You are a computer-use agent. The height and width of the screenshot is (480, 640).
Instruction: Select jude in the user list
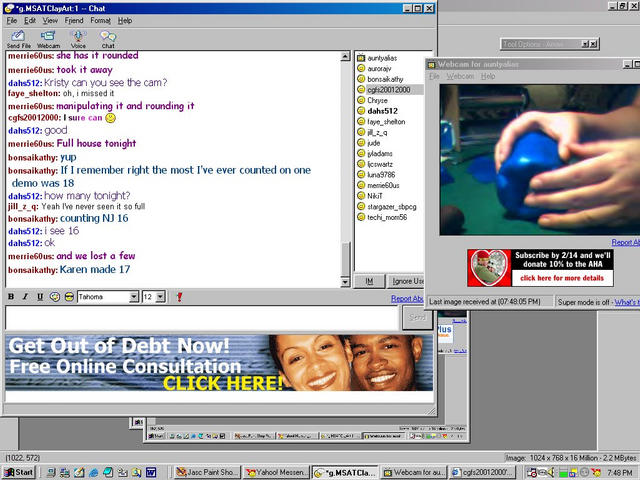pos(373,143)
